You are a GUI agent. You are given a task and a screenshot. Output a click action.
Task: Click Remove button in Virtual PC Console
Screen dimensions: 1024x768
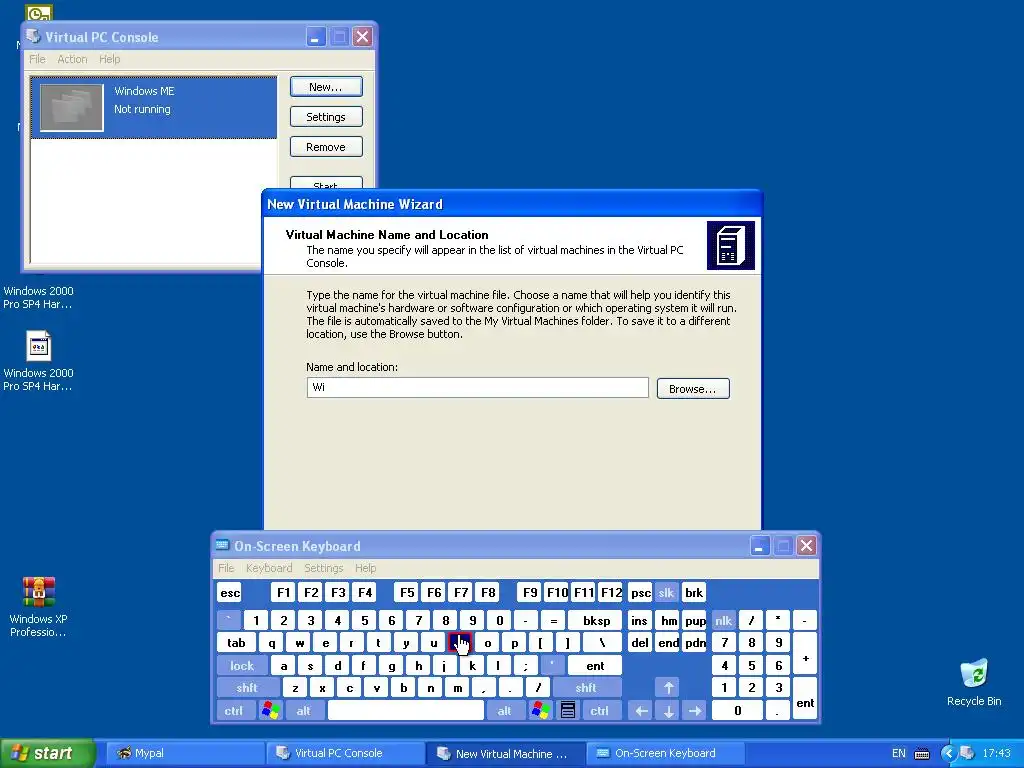[x=326, y=147]
